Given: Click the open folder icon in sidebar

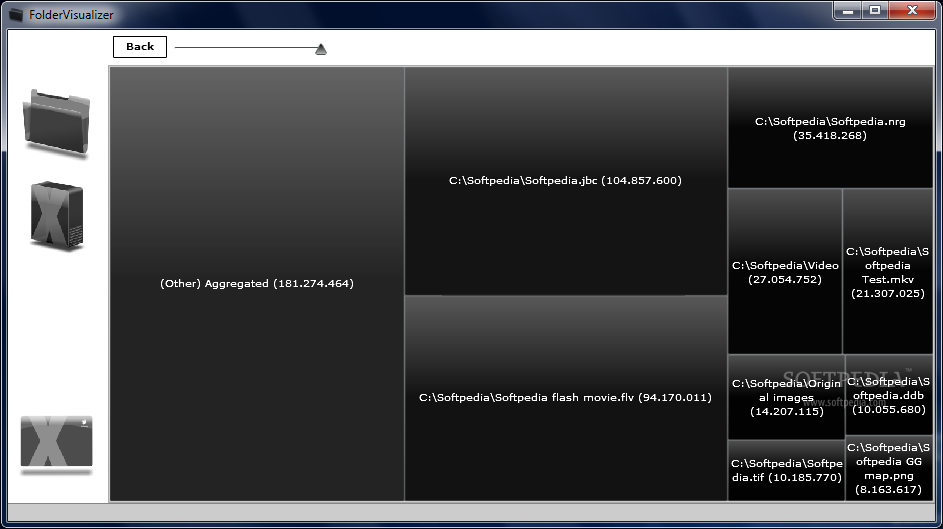Looking at the screenshot, I should tap(57, 122).
